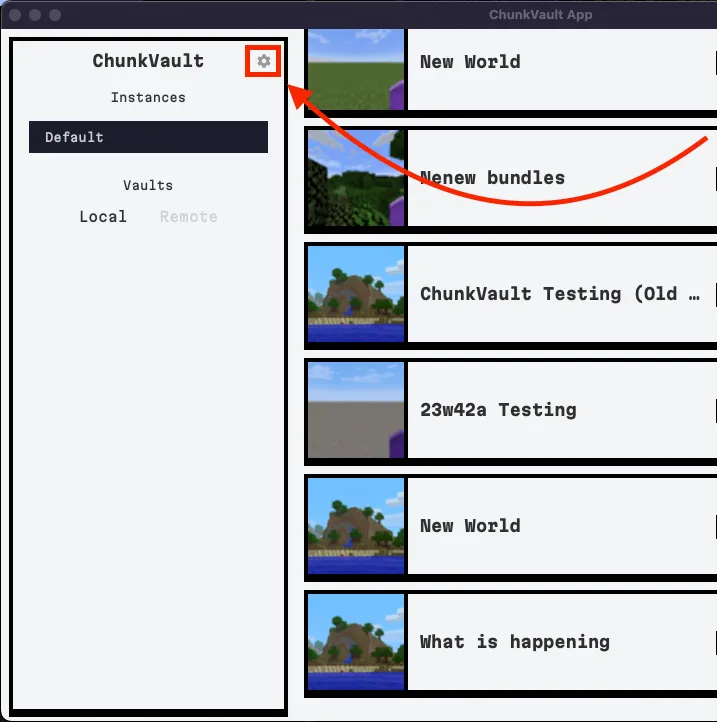Click the Vaults section heading
Image resolution: width=717 pixels, height=722 pixels.
coord(148,186)
